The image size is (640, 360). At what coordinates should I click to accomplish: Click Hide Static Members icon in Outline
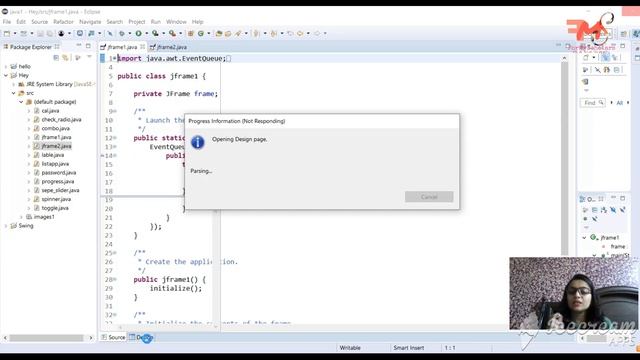622,210
